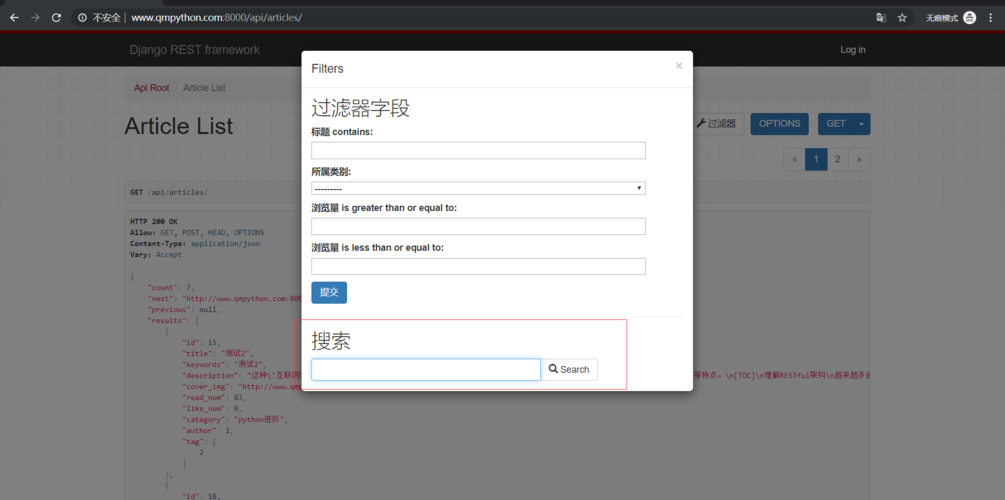Go forward with browser forward arrow
The image size is (1005, 500).
35,18
